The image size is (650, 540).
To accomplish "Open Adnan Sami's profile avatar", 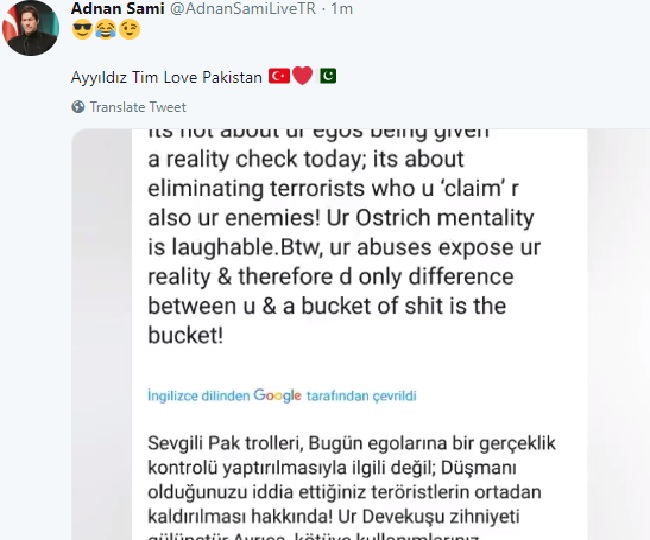I will tap(30, 28).
